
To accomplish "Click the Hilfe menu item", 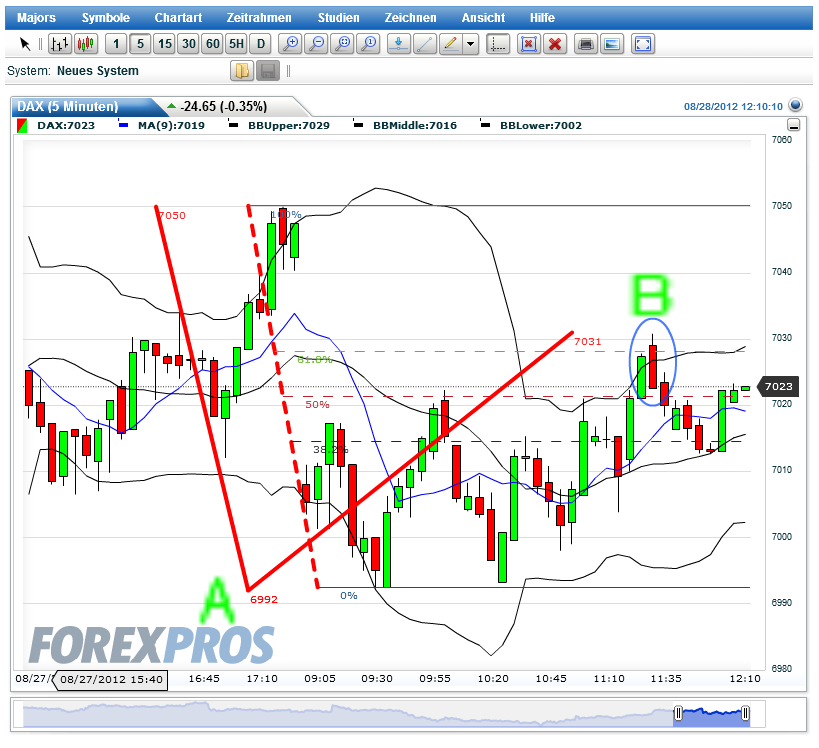I will [541, 17].
